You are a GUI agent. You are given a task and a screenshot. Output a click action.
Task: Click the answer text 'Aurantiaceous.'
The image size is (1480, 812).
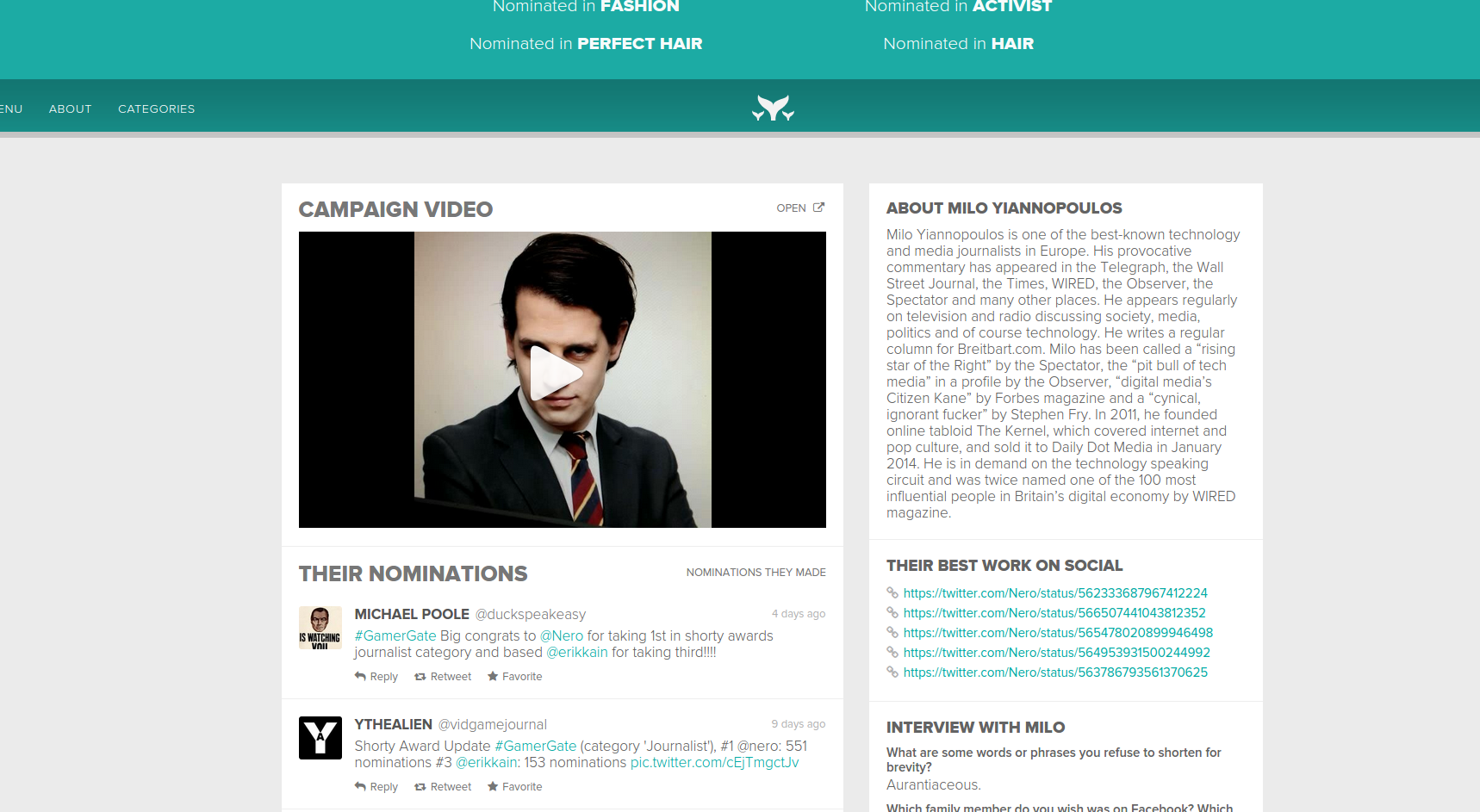pos(933,784)
